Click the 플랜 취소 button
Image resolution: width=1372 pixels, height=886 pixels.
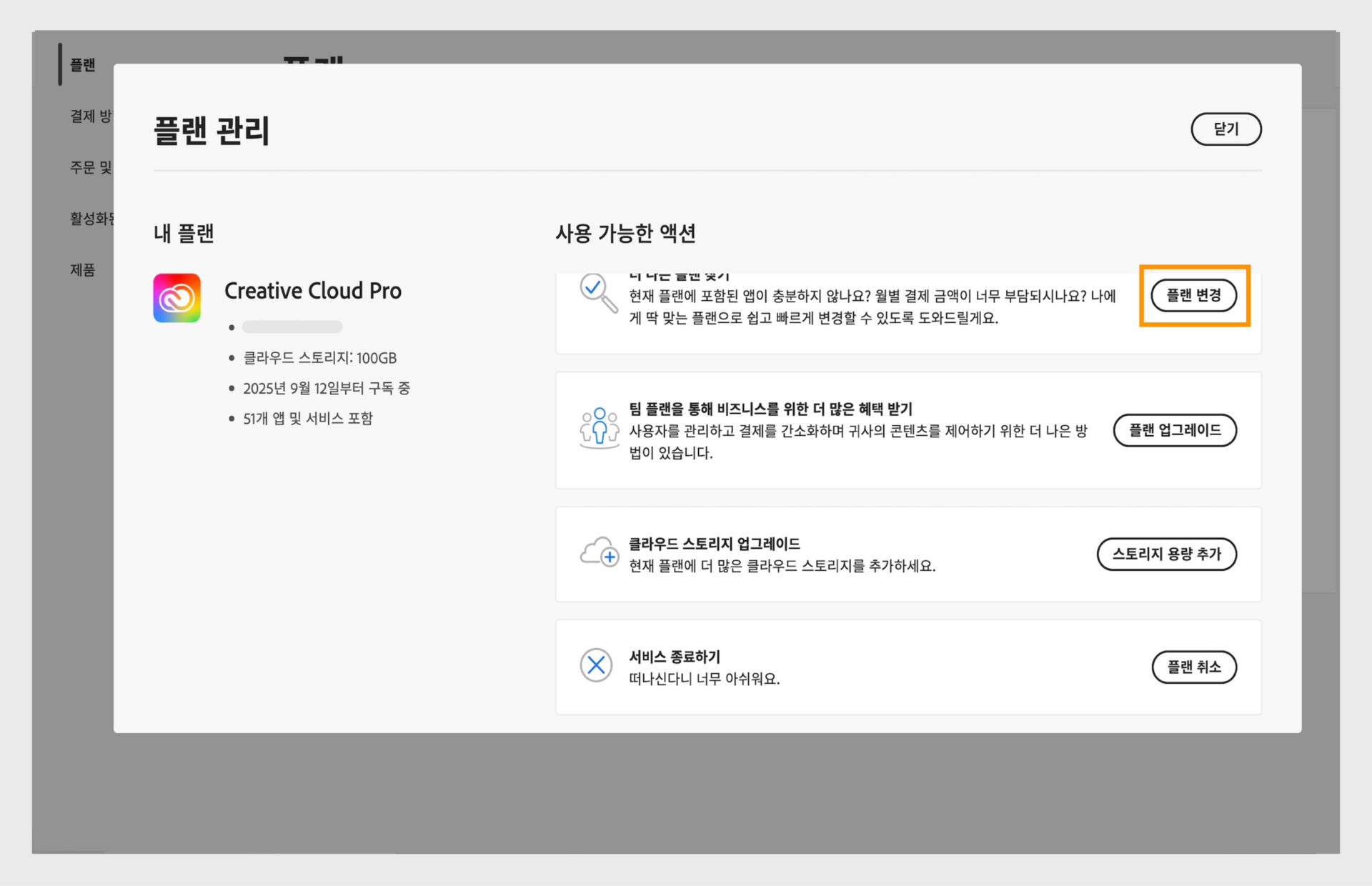tap(1194, 667)
